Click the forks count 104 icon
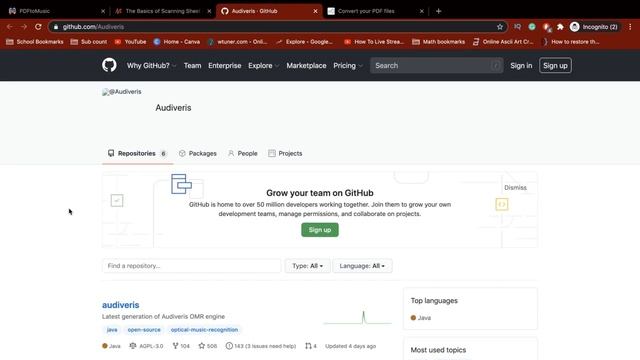The height and width of the screenshot is (360, 640). [x=176, y=346]
